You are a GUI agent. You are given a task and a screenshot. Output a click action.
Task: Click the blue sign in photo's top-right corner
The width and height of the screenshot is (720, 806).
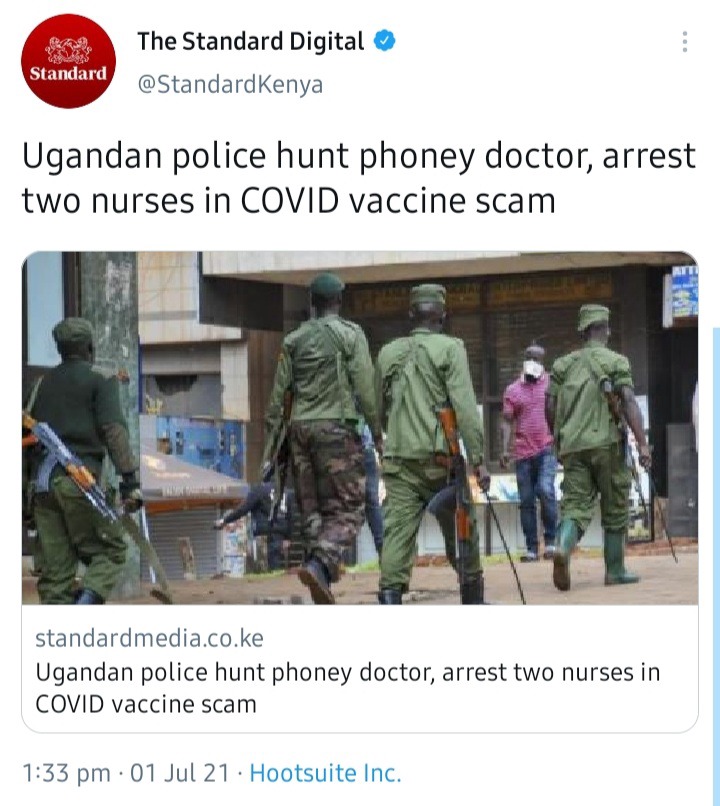click(685, 292)
